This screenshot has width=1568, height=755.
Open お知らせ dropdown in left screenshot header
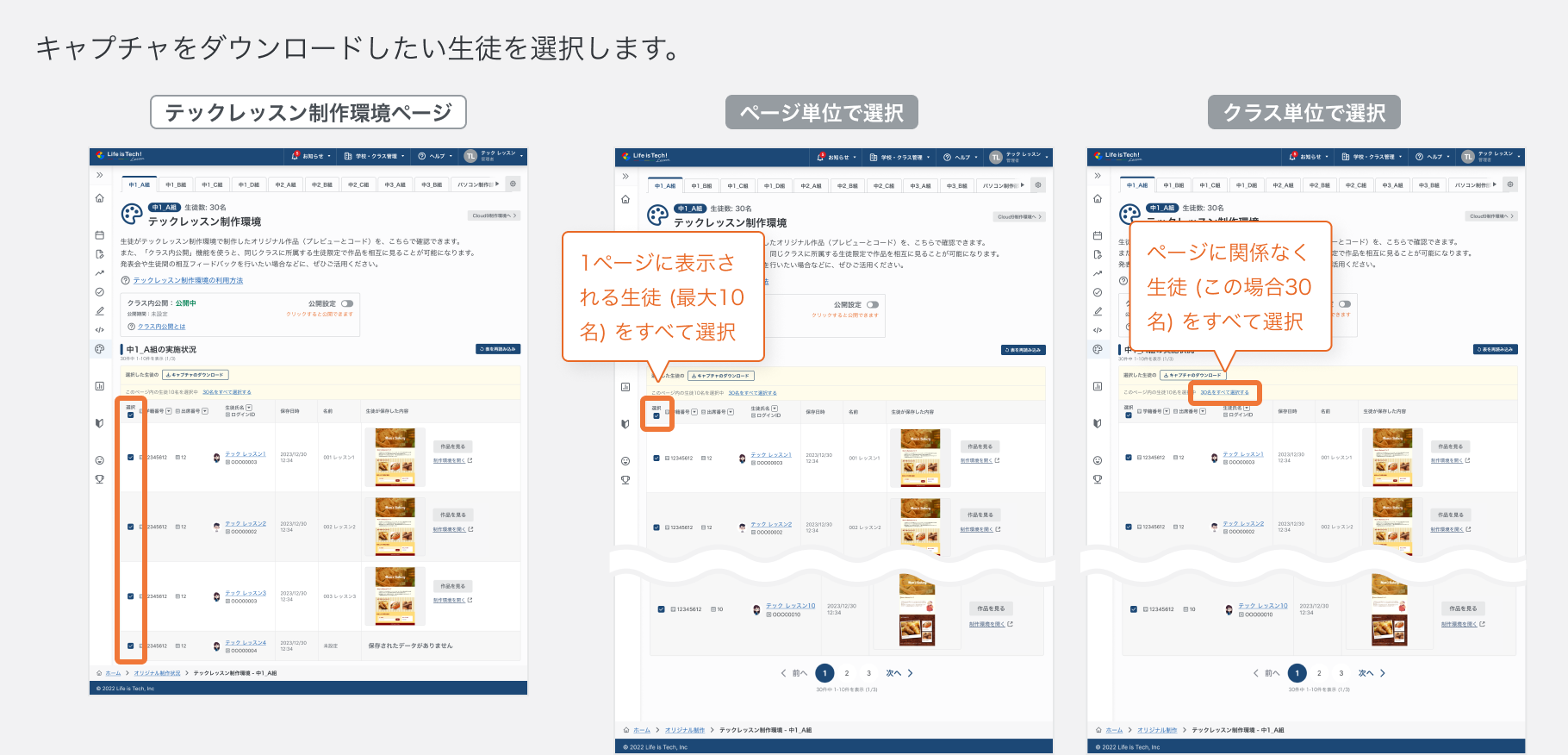point(311,156)
